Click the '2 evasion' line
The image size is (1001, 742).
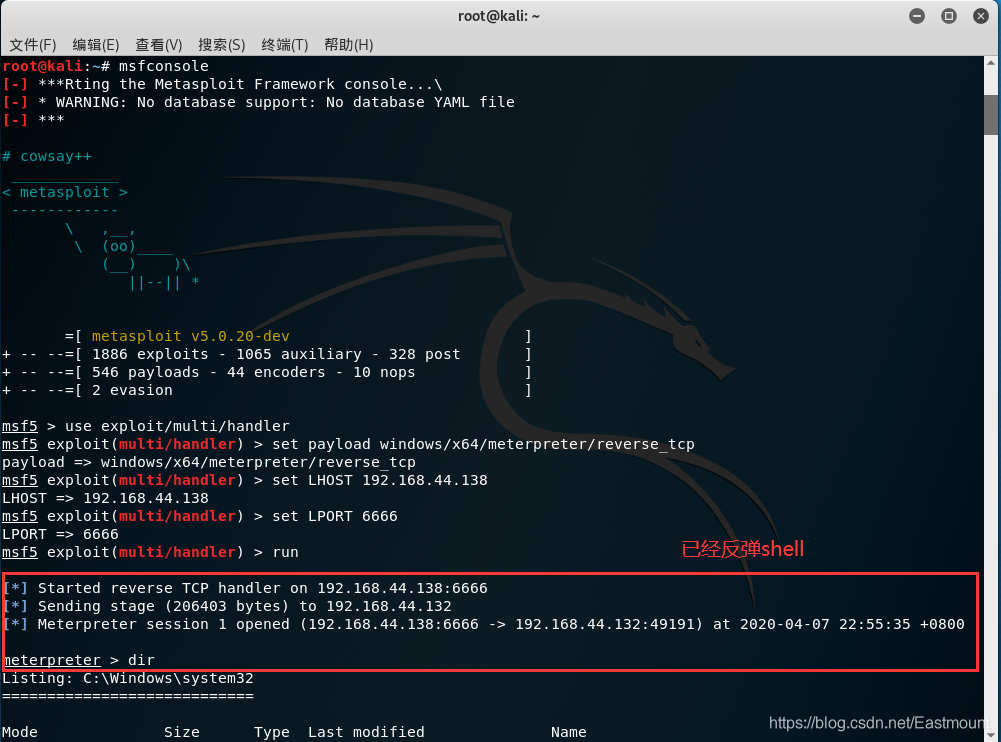(266, 390)
